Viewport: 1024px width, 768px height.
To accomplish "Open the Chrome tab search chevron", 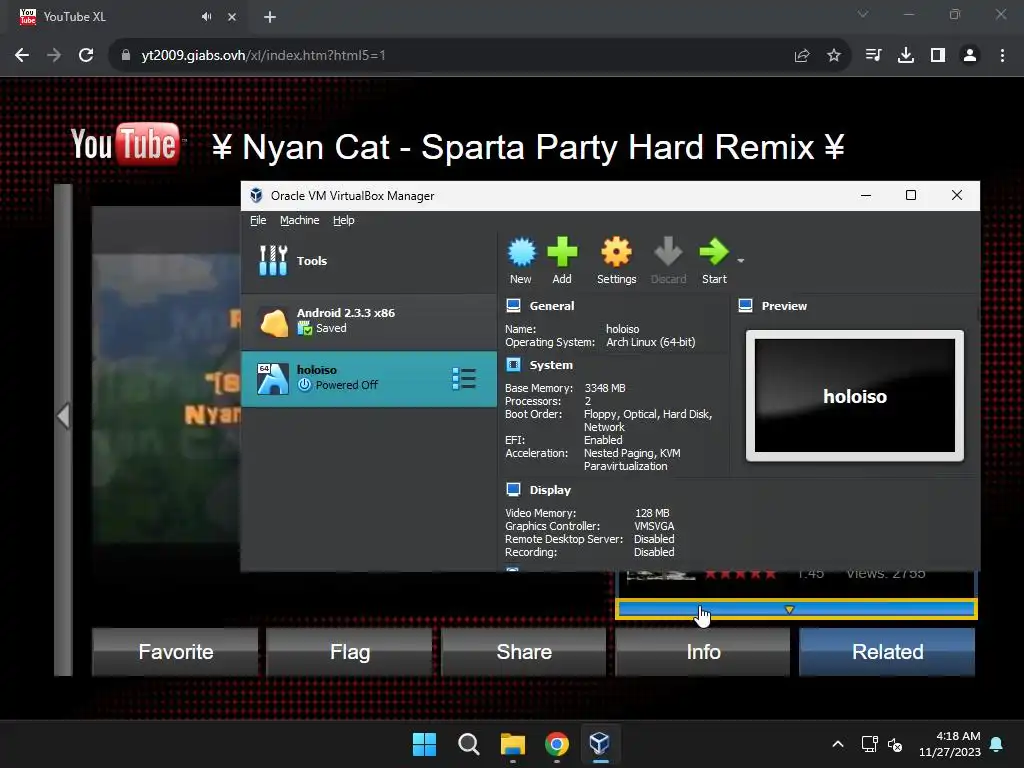I will coord(863,14).
